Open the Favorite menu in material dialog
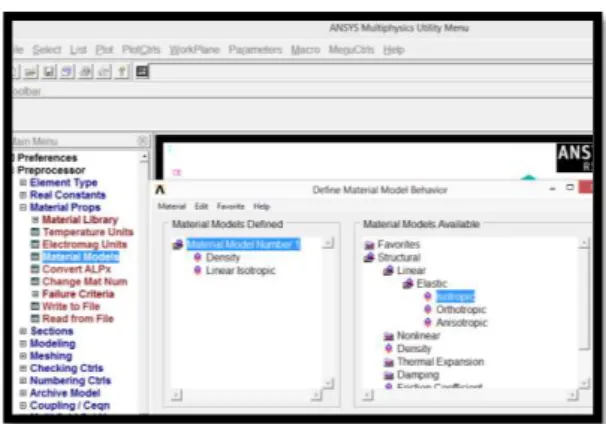Viewport: 606px width, 424px height. (x=231, y=206)
